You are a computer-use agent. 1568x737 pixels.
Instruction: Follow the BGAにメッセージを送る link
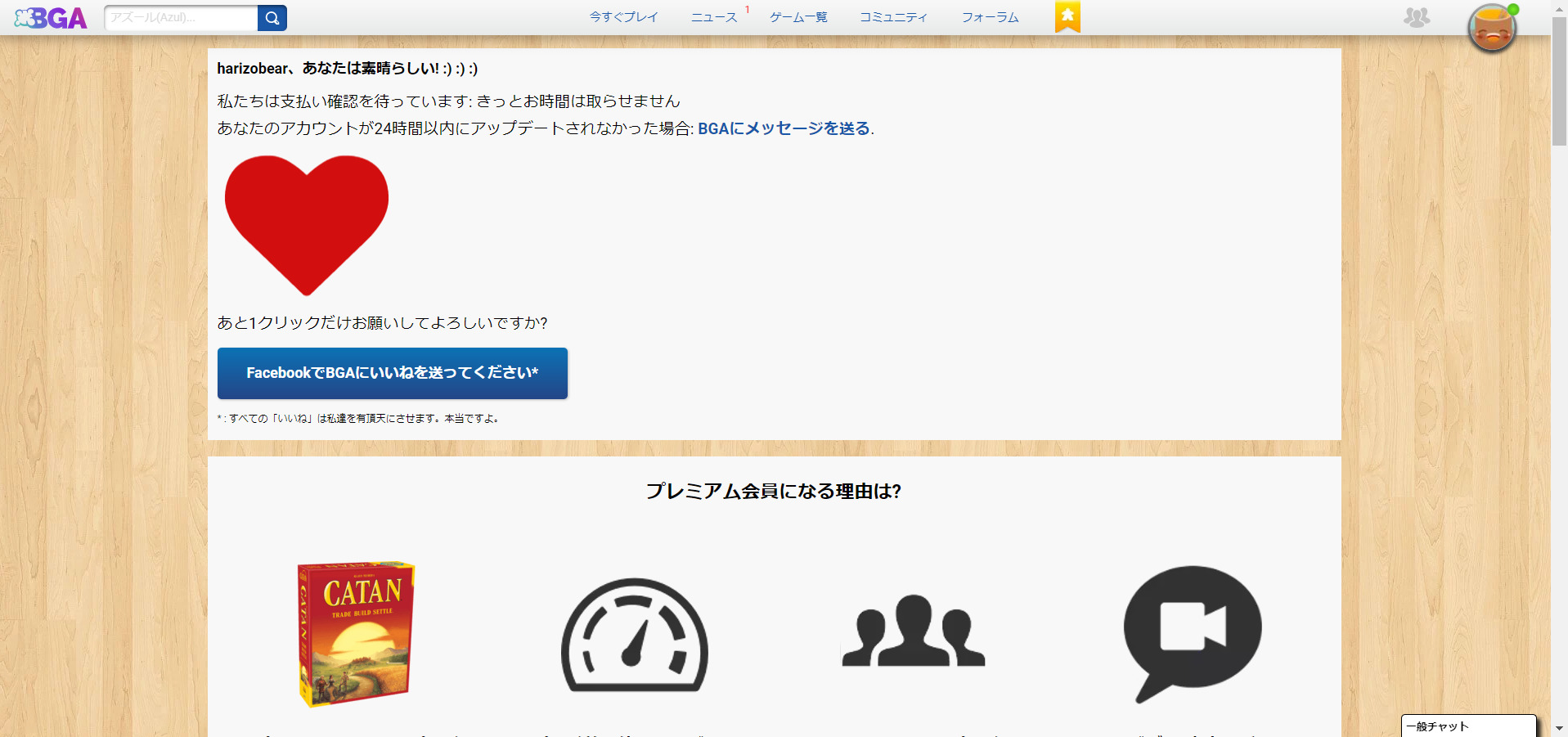[784, 128]
